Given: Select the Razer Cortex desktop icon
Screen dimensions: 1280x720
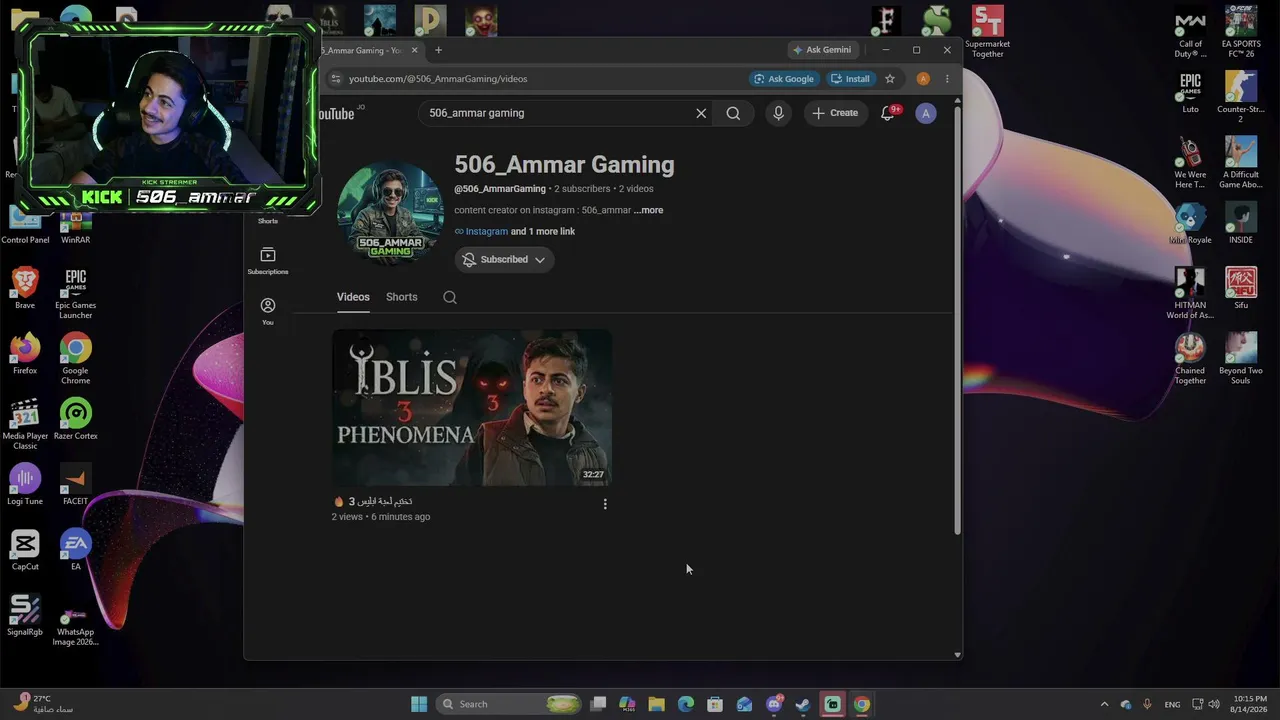Looking at the screenshot, I should [x=75, y=419].
